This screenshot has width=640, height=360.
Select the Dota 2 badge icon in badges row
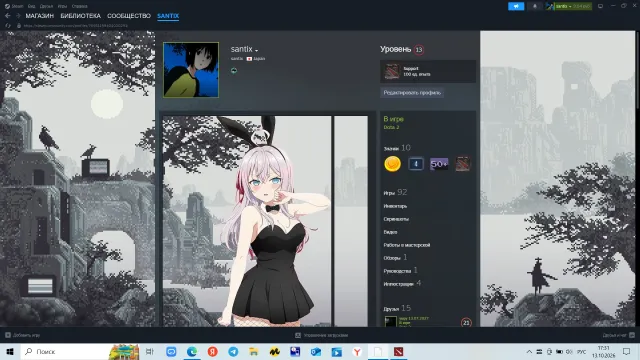point(462,164)
